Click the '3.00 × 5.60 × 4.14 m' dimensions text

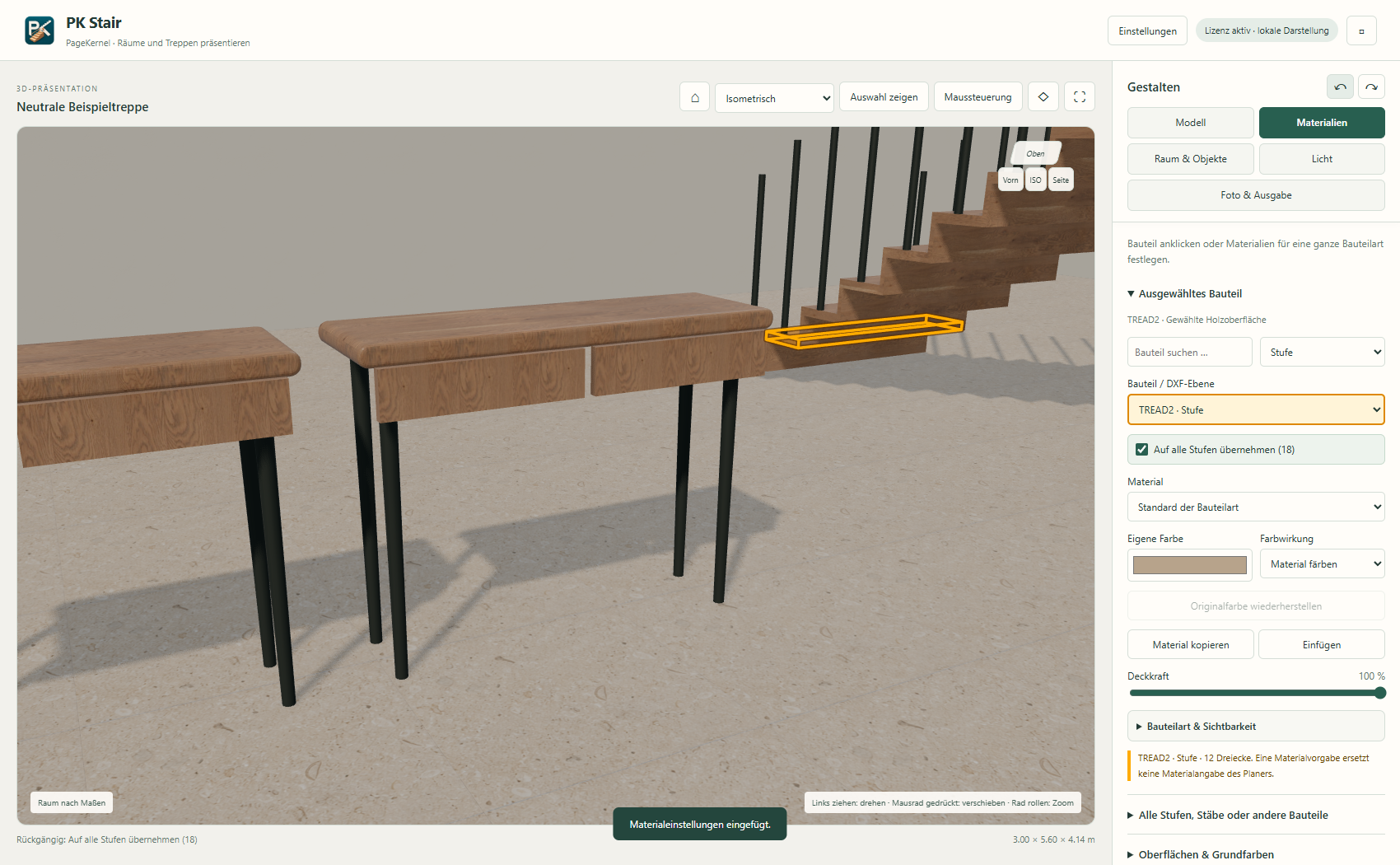click(x=1053, y=839)
